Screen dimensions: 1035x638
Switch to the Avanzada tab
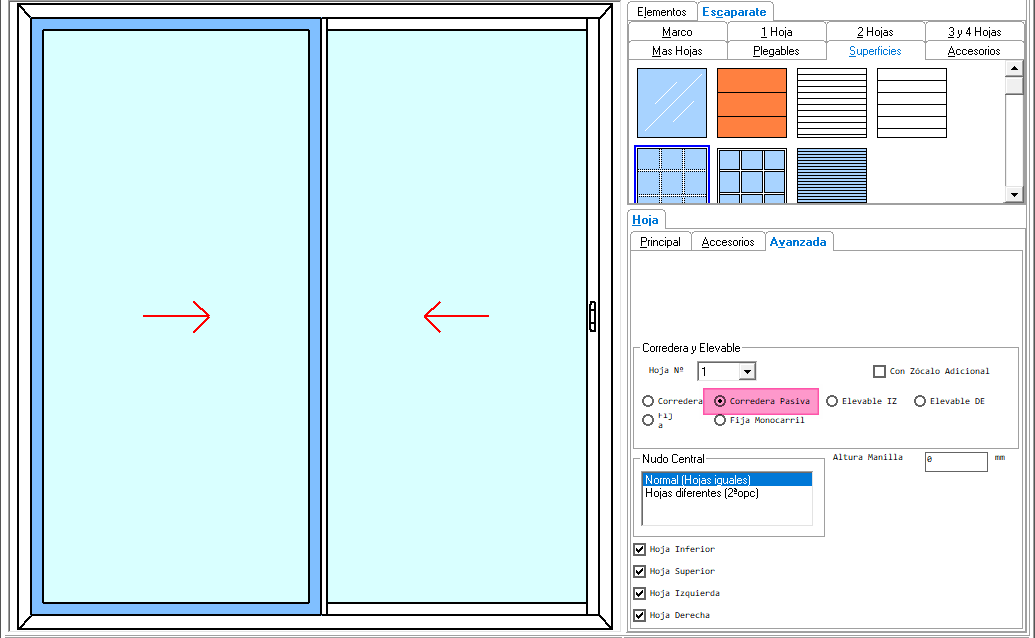798,242
